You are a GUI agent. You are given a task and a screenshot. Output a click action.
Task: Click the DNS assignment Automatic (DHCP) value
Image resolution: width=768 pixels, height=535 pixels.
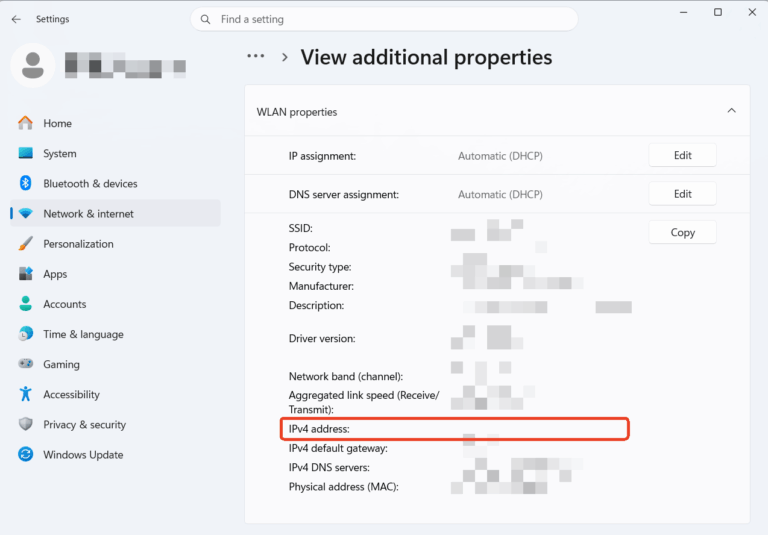[500, 195]
